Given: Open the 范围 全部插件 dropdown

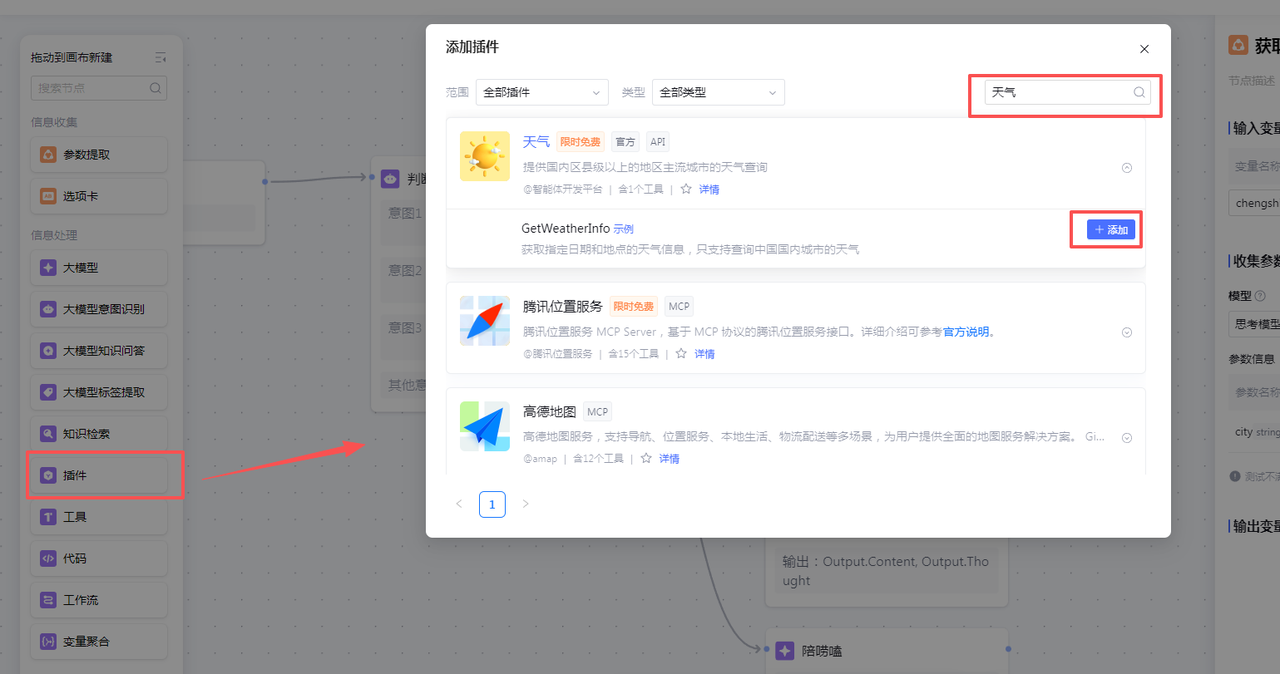Looking at the screenshot, I should click(x=541, y=92).
